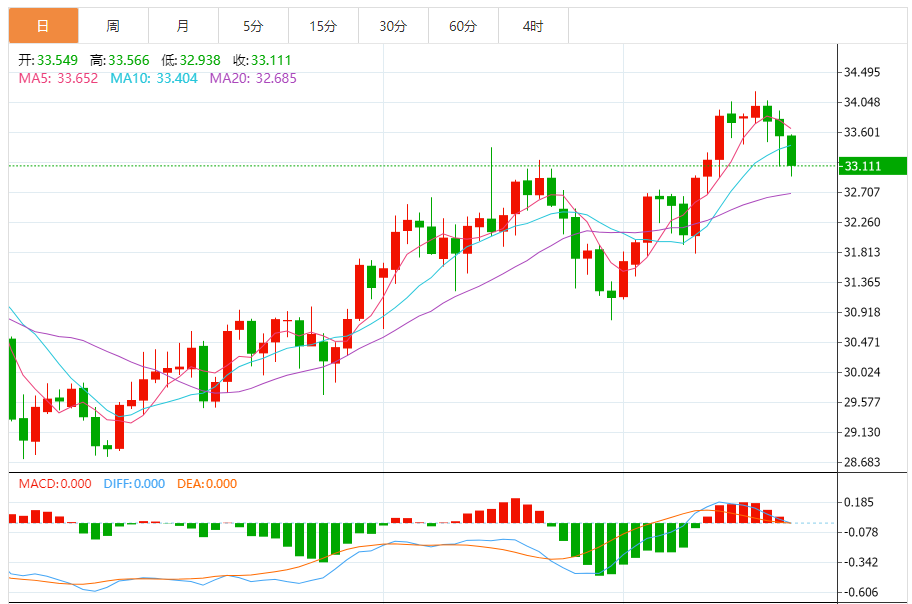
Task: Click the 32.260 price axis label
Action: coord(862,222)
